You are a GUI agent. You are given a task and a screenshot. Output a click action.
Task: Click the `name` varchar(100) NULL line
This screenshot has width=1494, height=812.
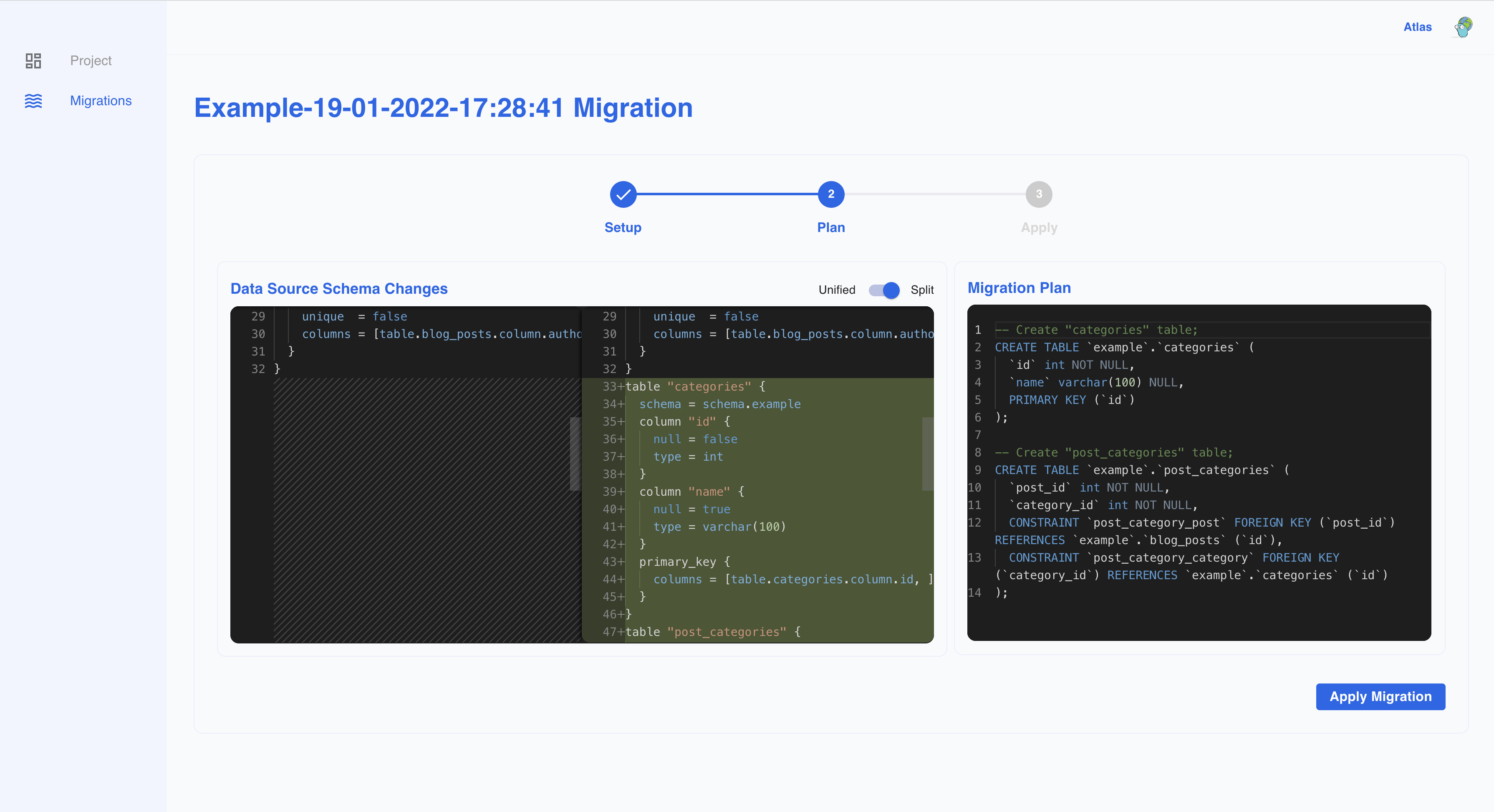coord(1096,383)
